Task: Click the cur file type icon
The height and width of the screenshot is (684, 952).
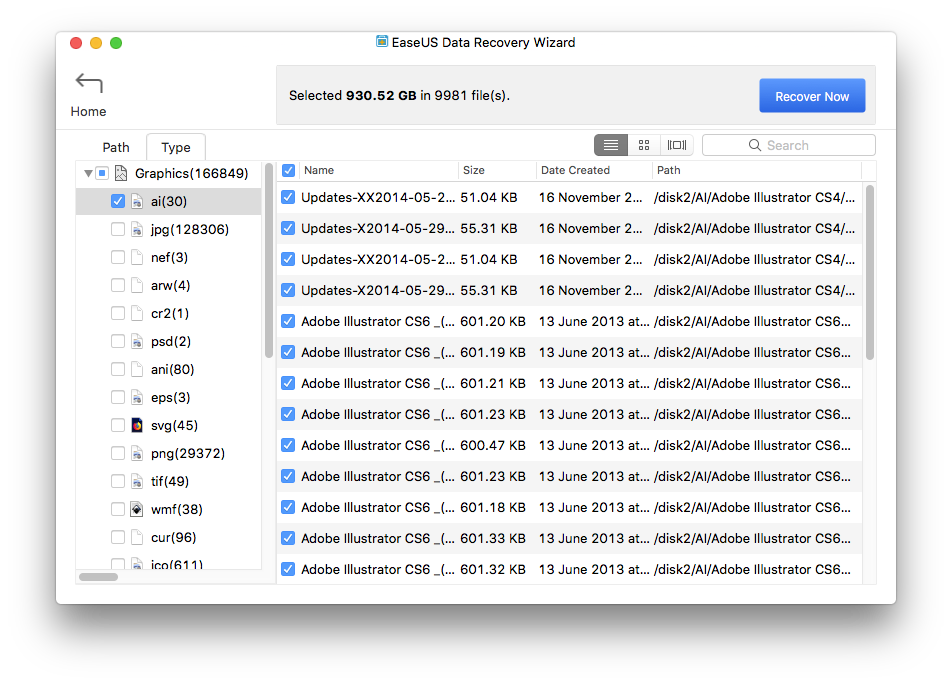Action: pyautogui.click(x=137, y=537)
